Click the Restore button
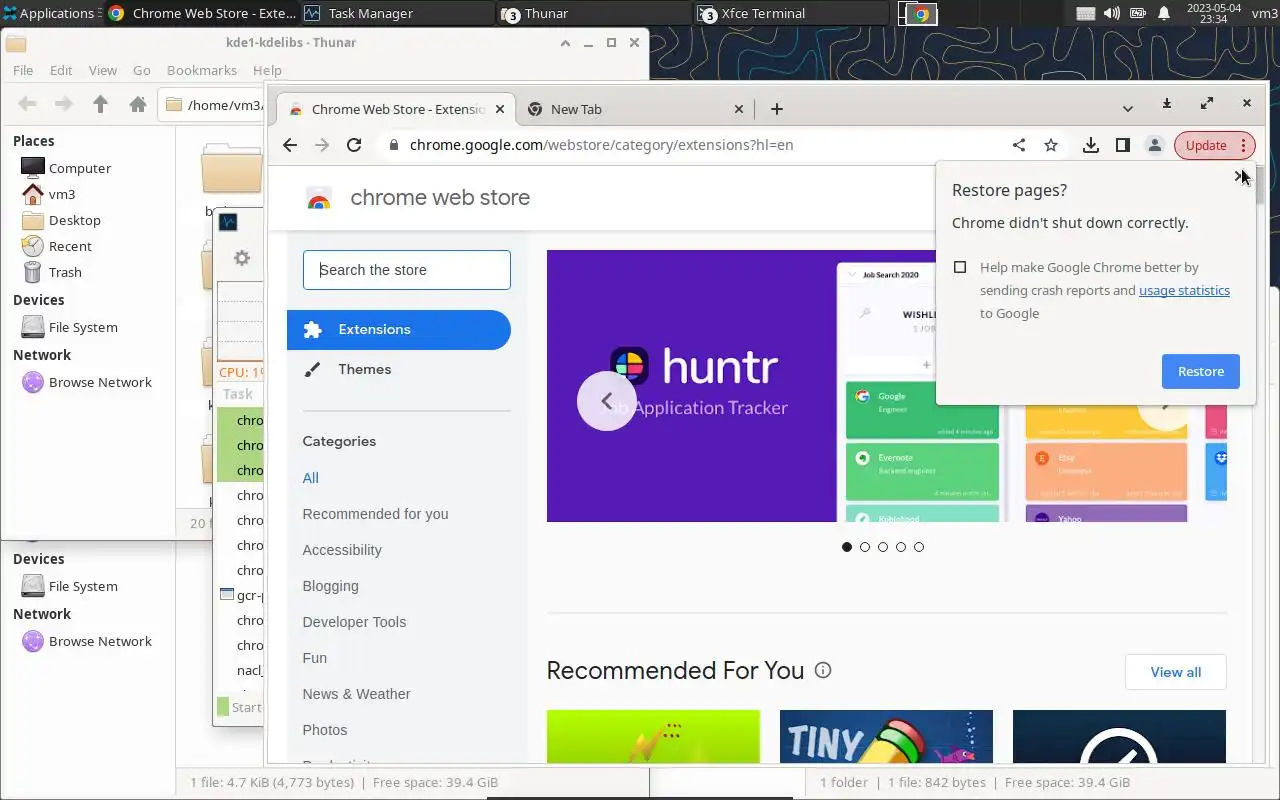Viewport: 1280px width, 800px height. coord(1201,371)
